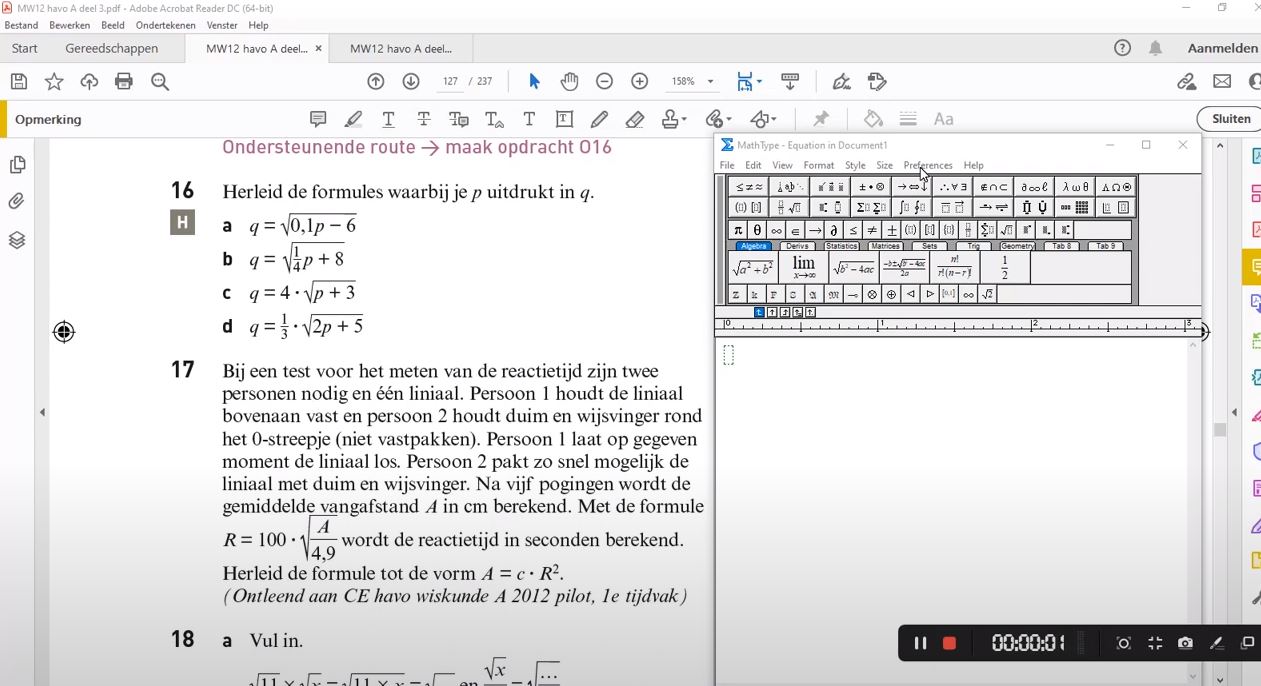Pick the eraser tool in comment toolbar

635,119
